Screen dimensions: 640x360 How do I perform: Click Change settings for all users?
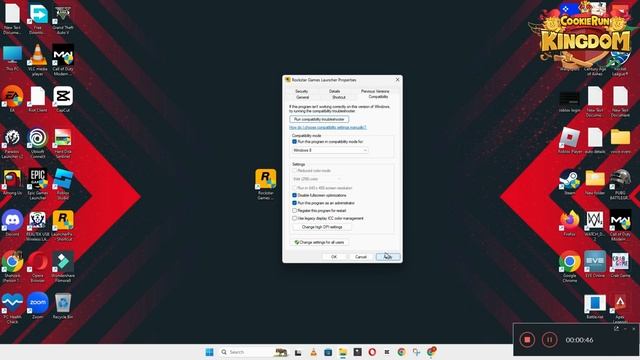(320, 242)
